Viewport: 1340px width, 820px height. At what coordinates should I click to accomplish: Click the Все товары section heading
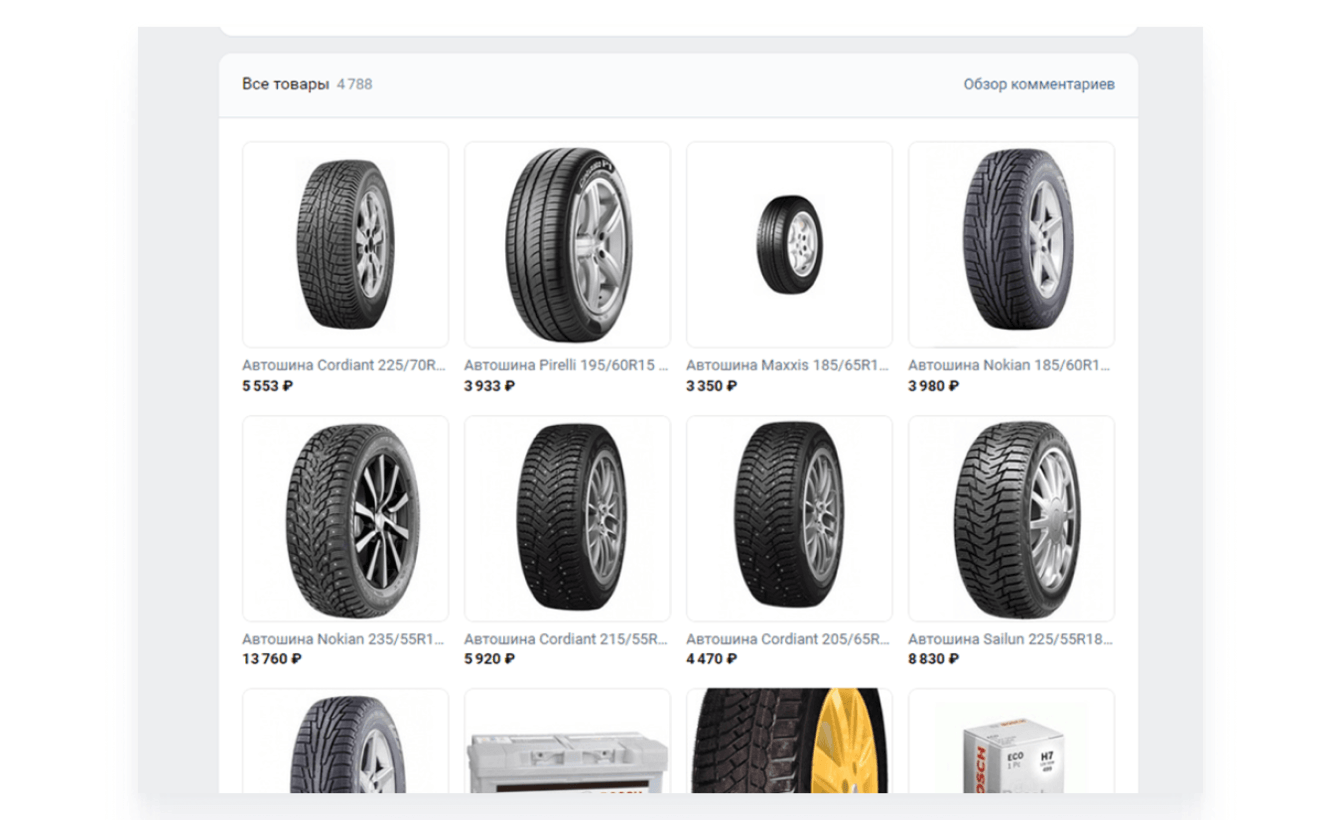(285, 85)
